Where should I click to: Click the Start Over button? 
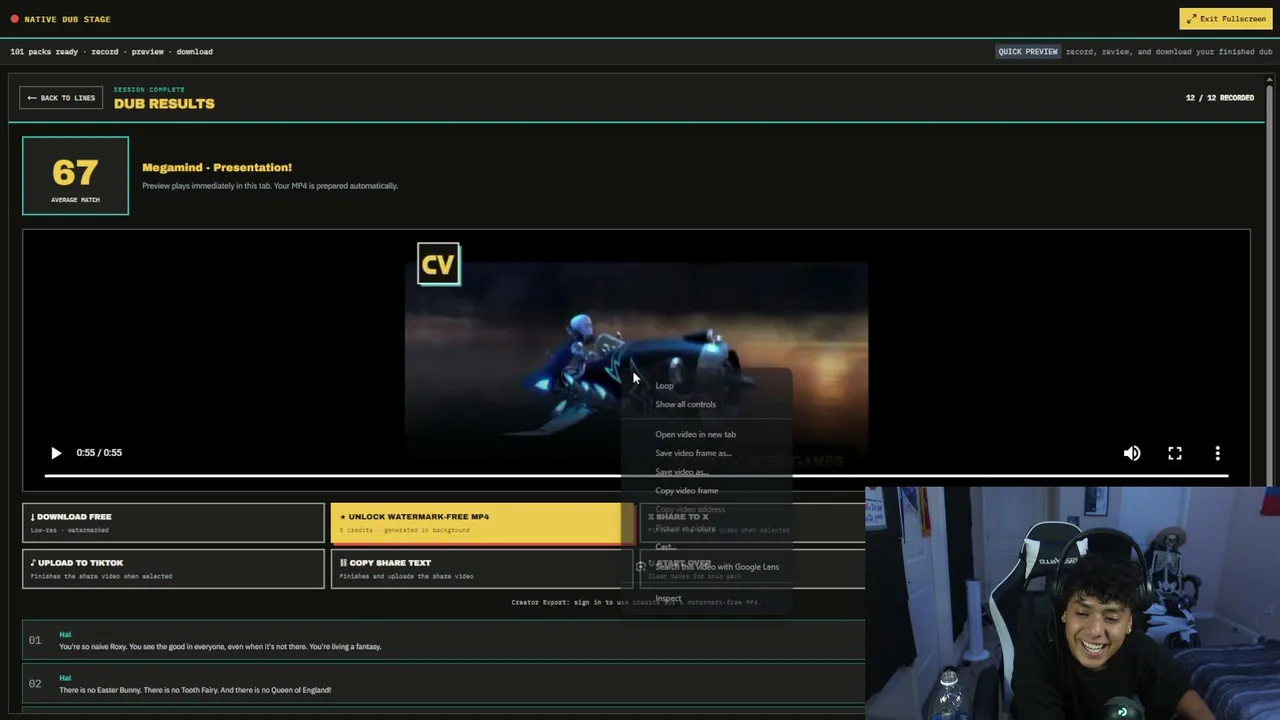(x=752, y=569)
